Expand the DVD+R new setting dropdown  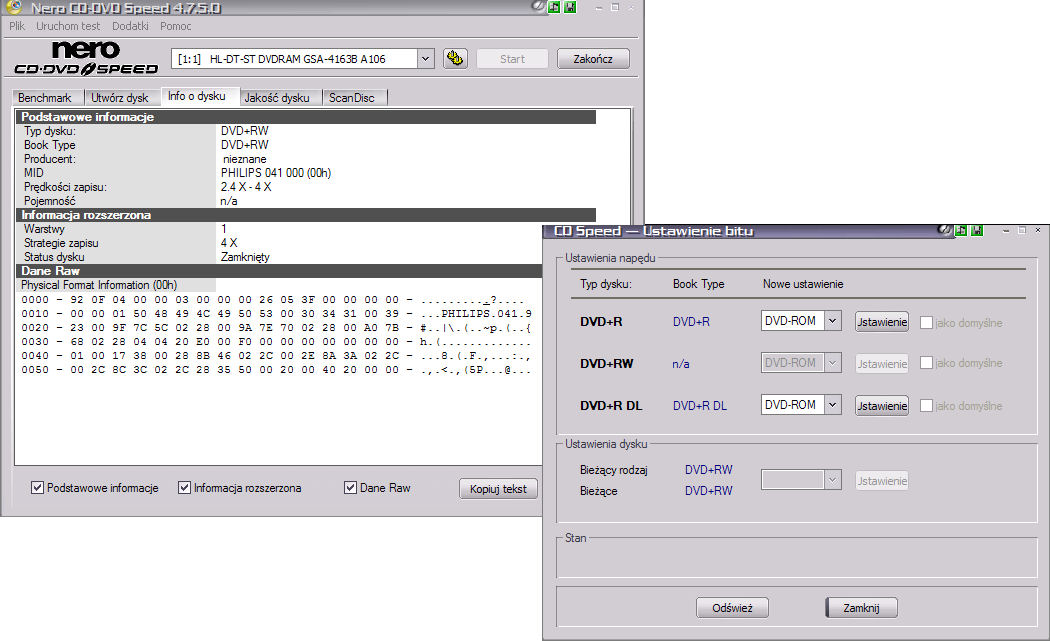832,321
